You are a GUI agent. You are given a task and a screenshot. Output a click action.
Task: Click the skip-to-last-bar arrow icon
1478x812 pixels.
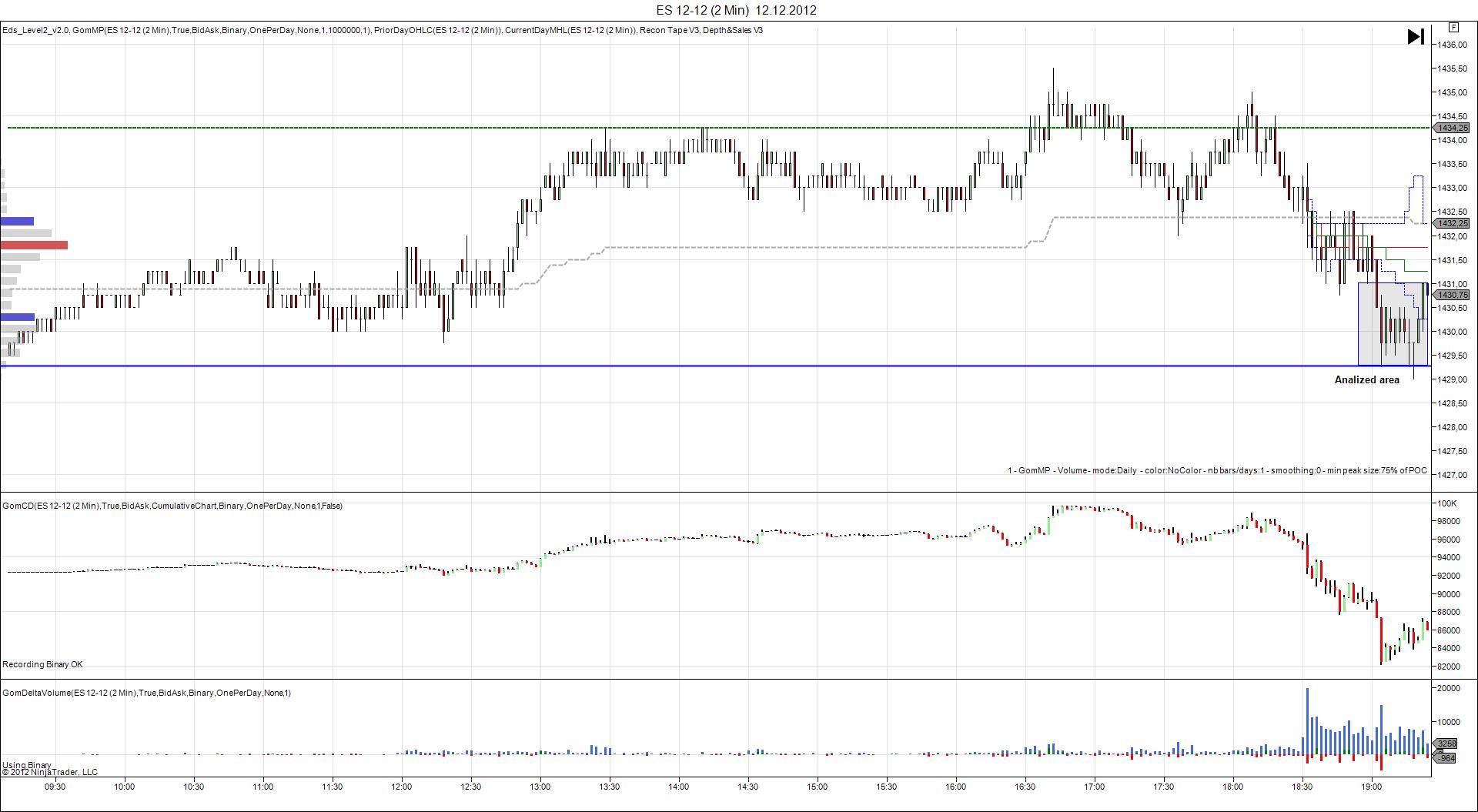point(1416,36)
